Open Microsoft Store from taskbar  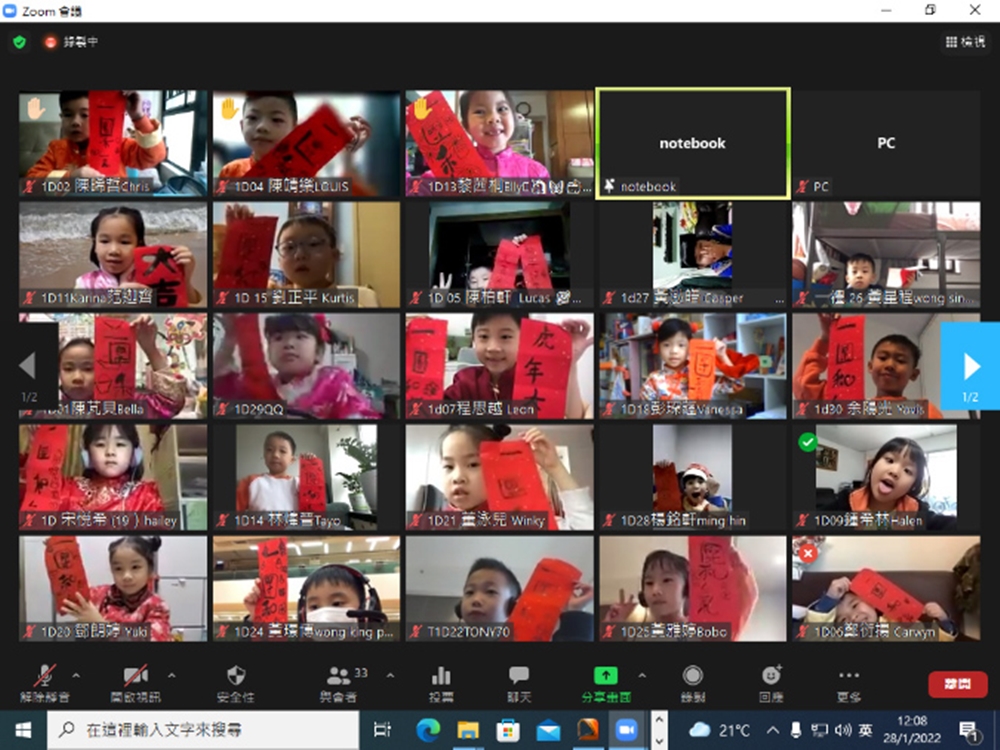508,730
